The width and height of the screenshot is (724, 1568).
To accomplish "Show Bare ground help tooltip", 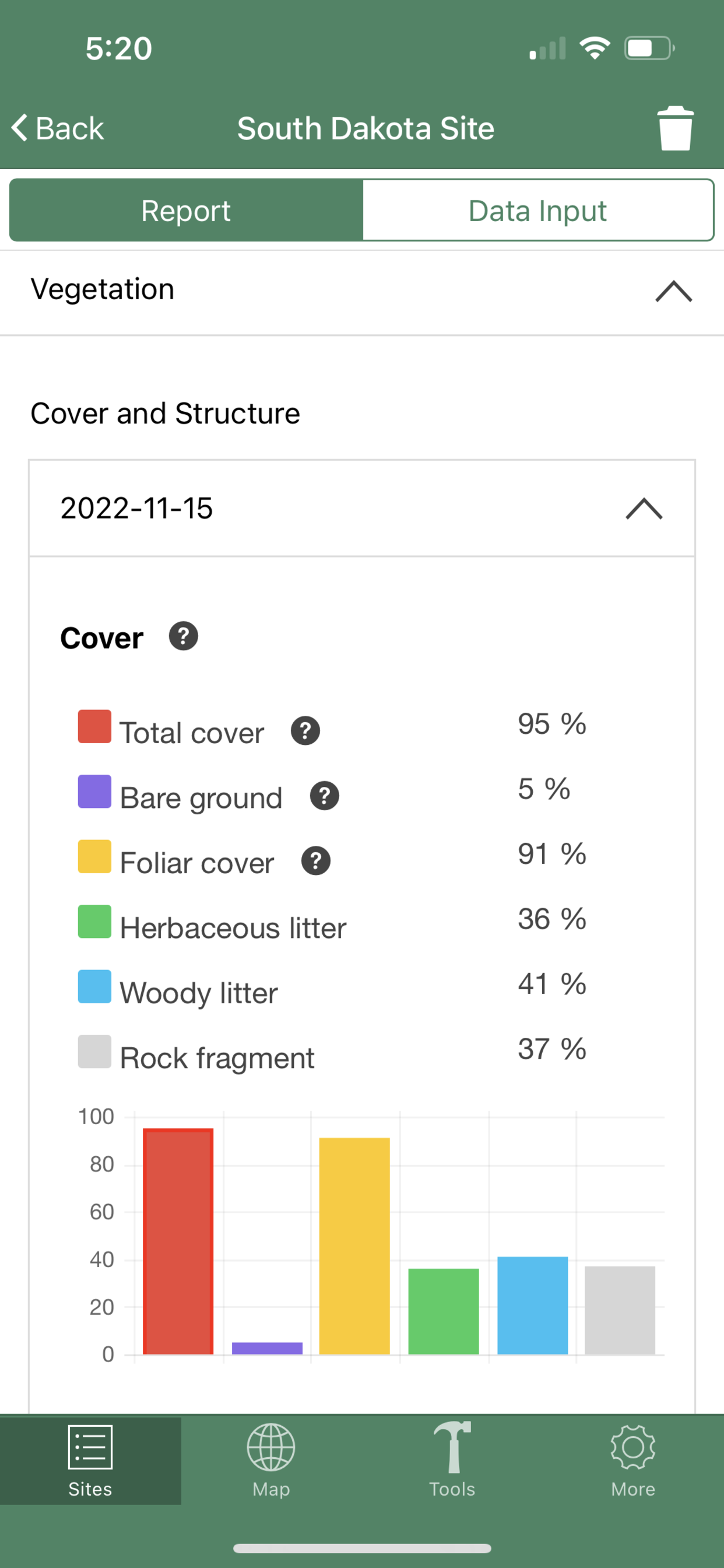I will [x=324, y=796].
